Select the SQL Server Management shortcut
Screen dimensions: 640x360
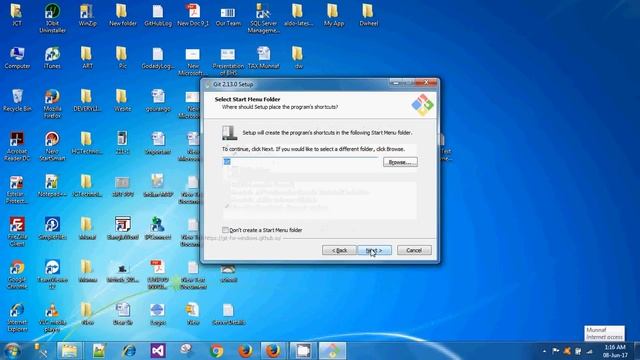[x=263, y=18]
